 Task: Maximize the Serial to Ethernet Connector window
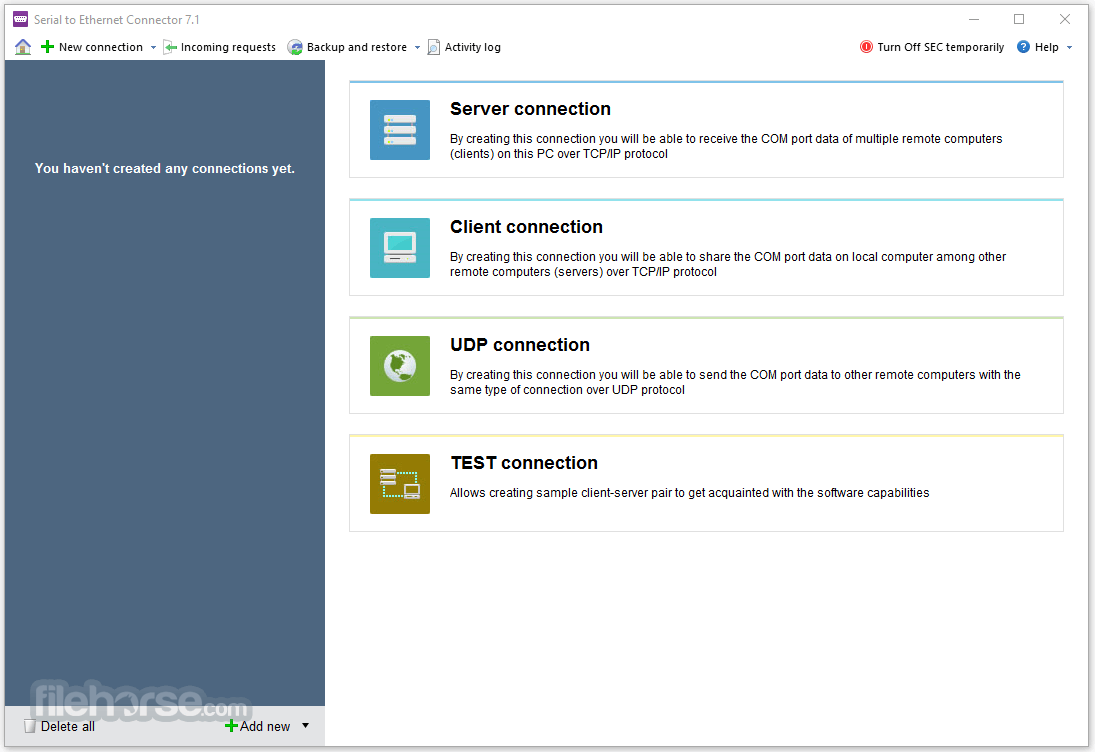coord(1019,20)
